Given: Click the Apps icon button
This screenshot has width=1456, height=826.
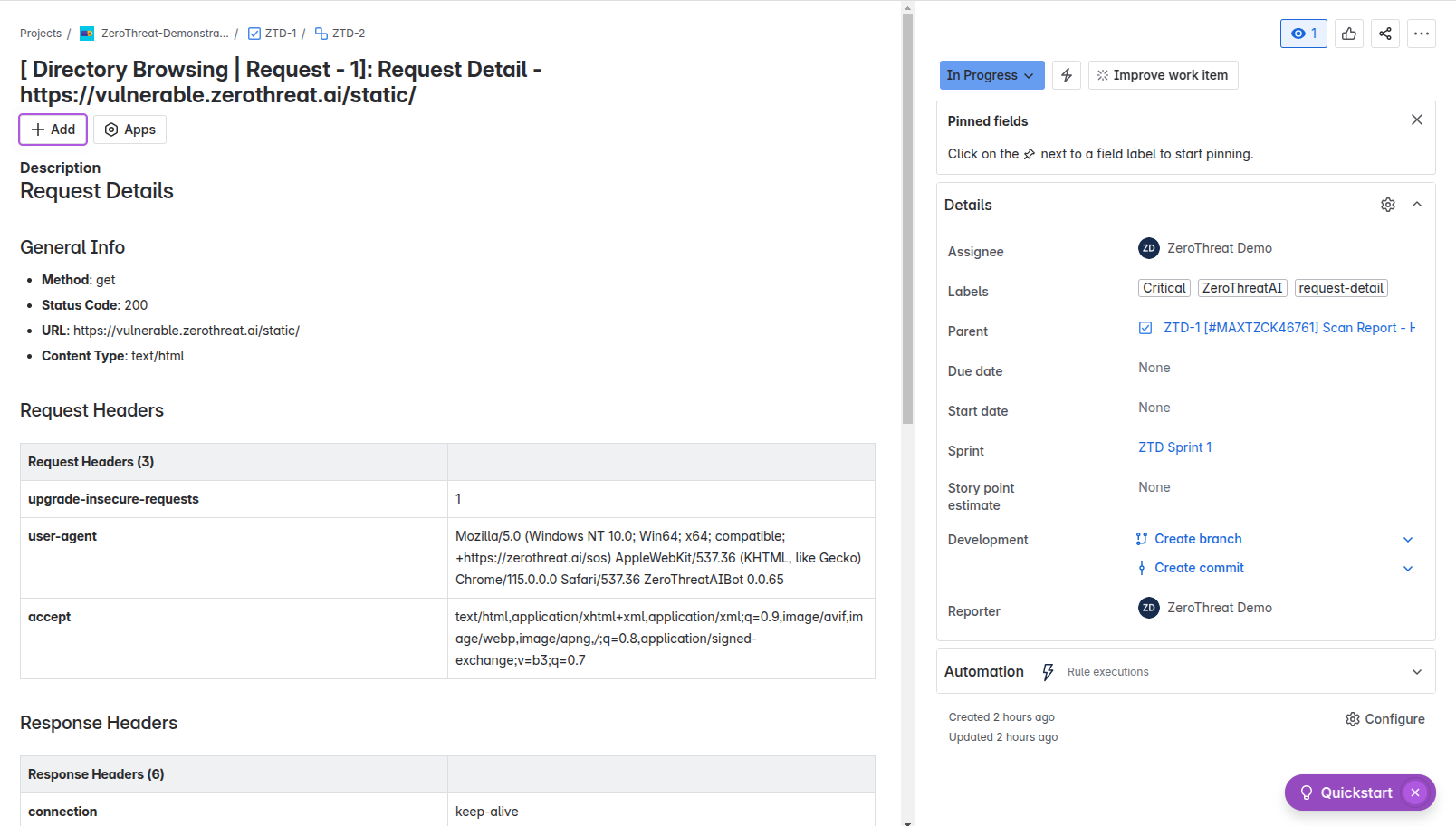Looking at the screenshot, I should [x=130, y=130].
